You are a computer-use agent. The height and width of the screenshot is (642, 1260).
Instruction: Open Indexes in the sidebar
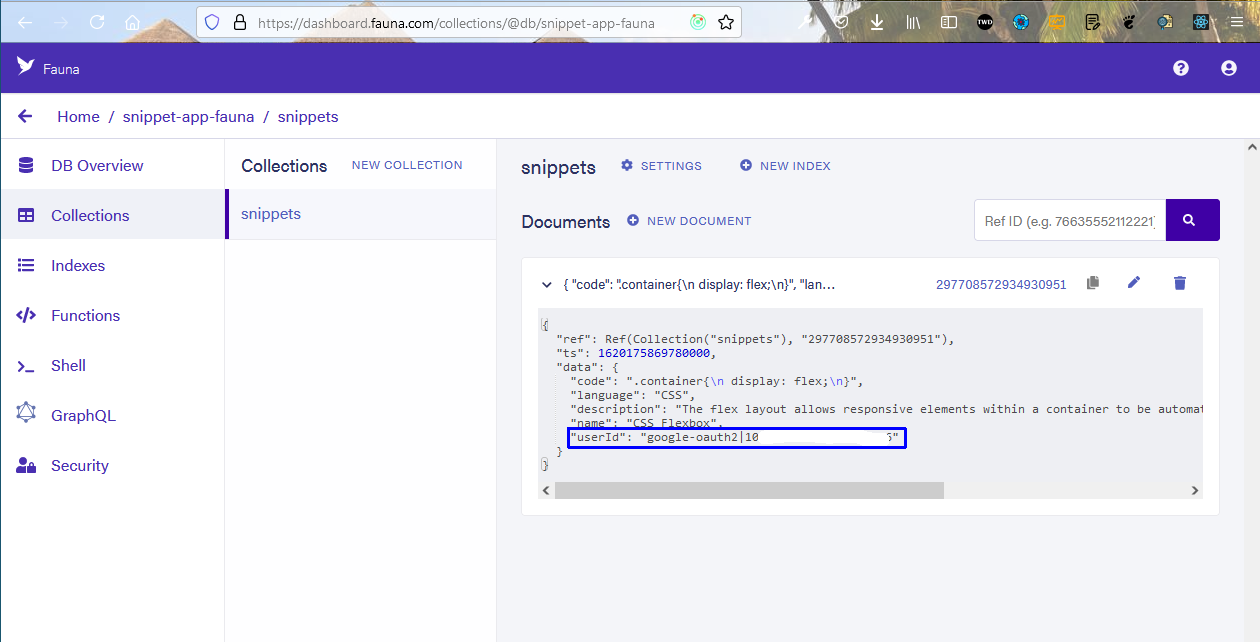[113, 266]
